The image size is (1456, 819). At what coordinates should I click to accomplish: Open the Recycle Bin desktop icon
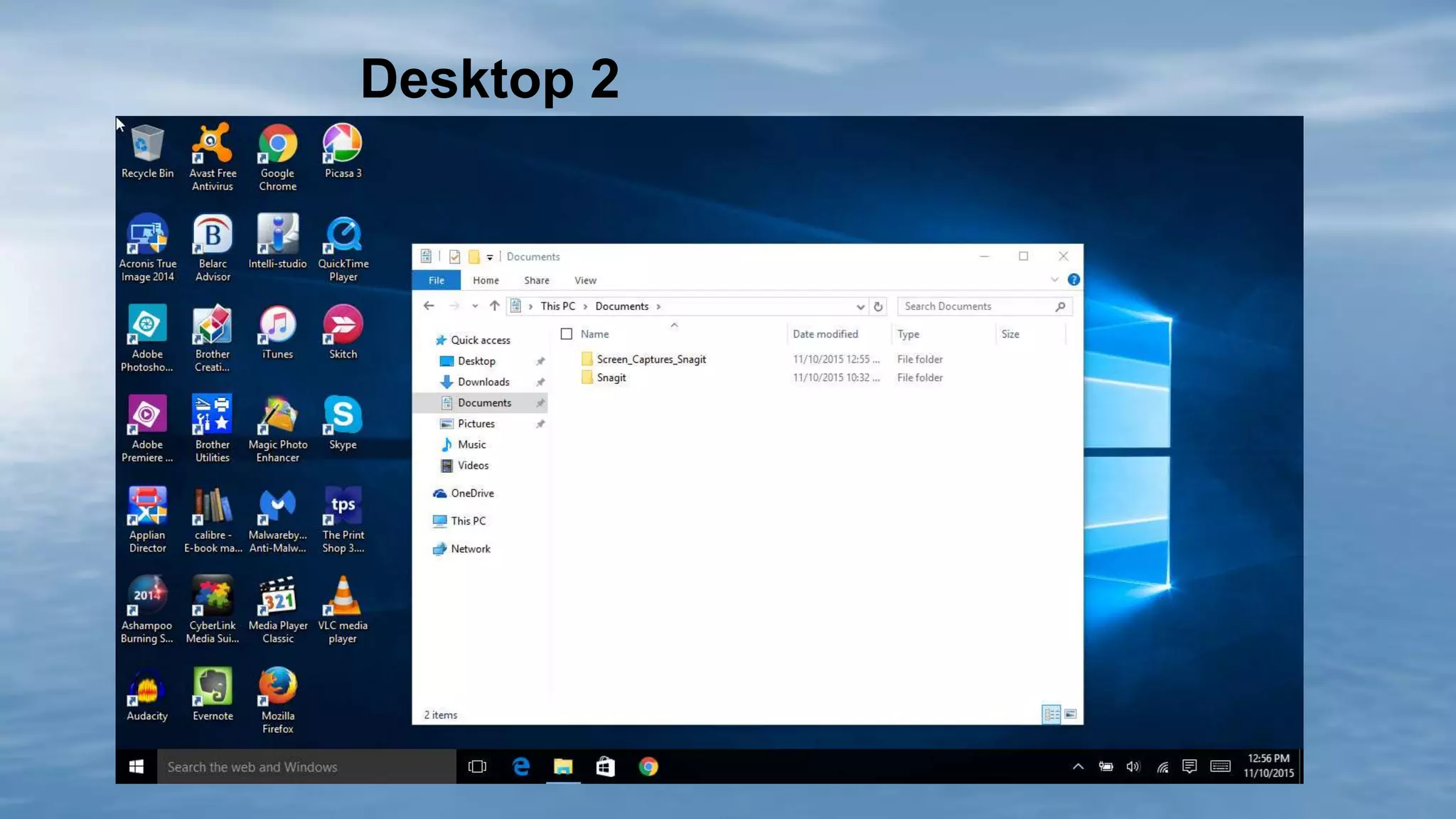[x=147, y=151]
